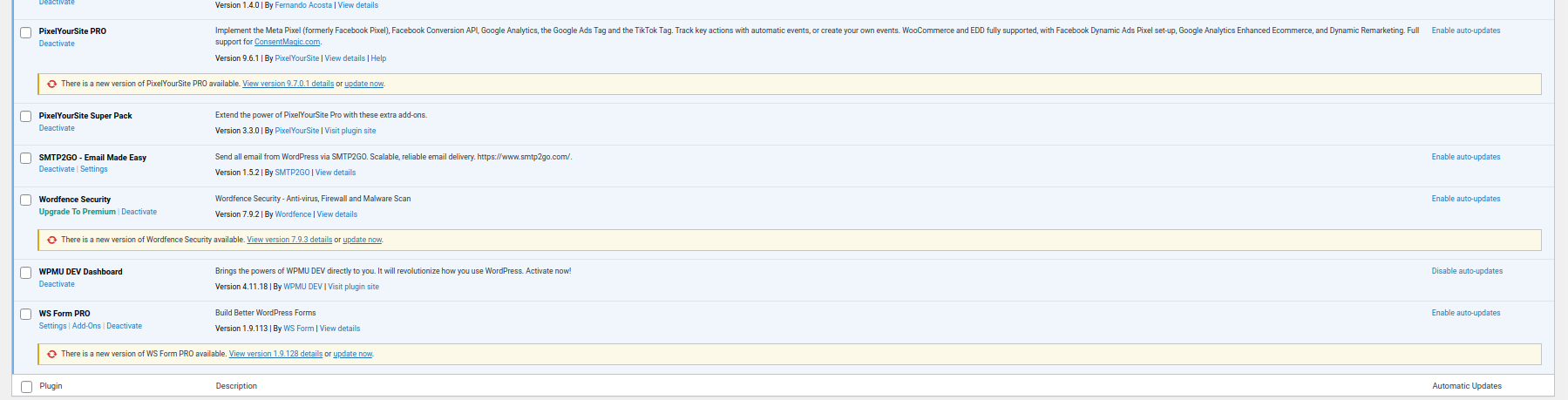Open PixelYourSite PRO Help link
Screen dimensions: 1568x400
[x=378, y=58]
